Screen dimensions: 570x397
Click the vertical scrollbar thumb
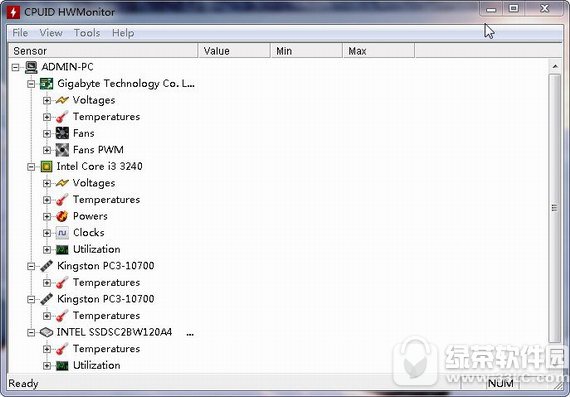[555, 208]
